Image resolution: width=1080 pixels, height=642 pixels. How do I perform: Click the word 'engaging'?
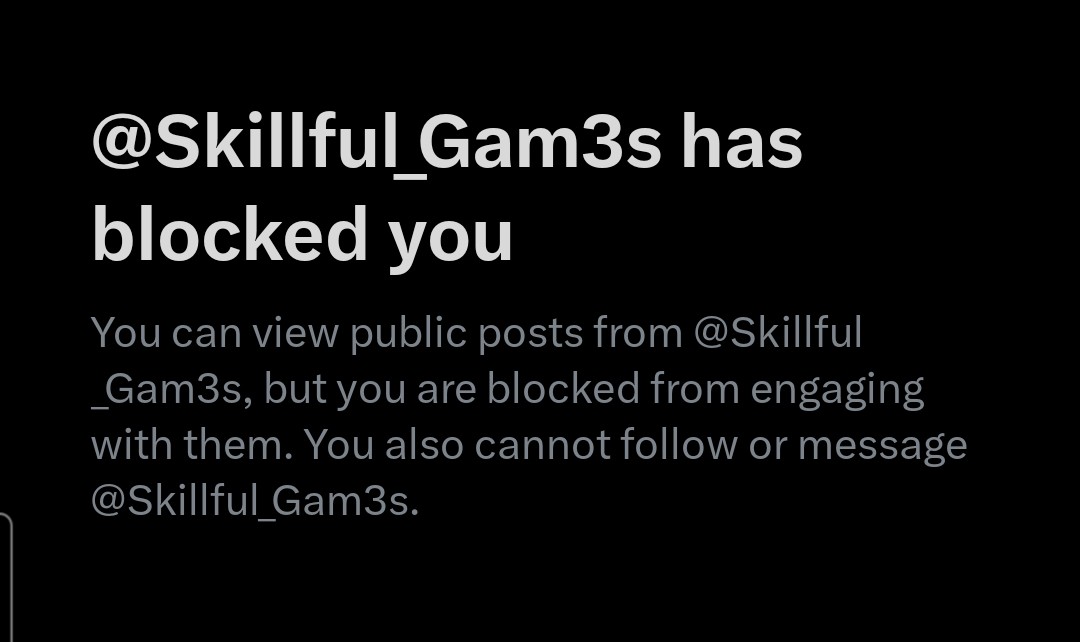(837, 391)
